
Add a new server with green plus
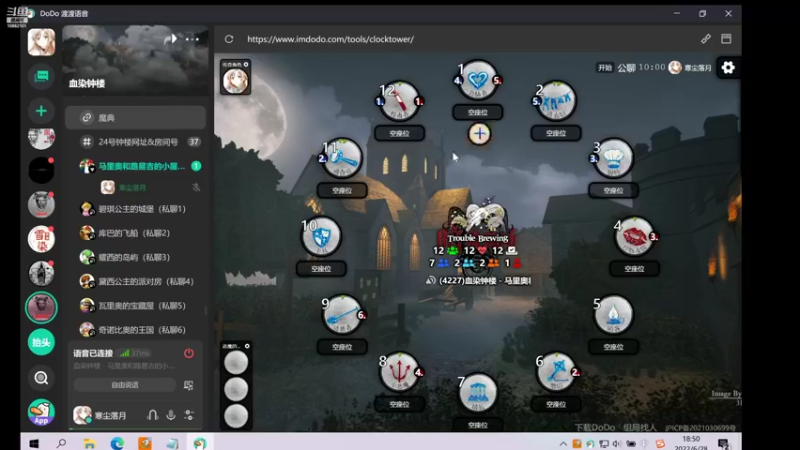point(41,111)
